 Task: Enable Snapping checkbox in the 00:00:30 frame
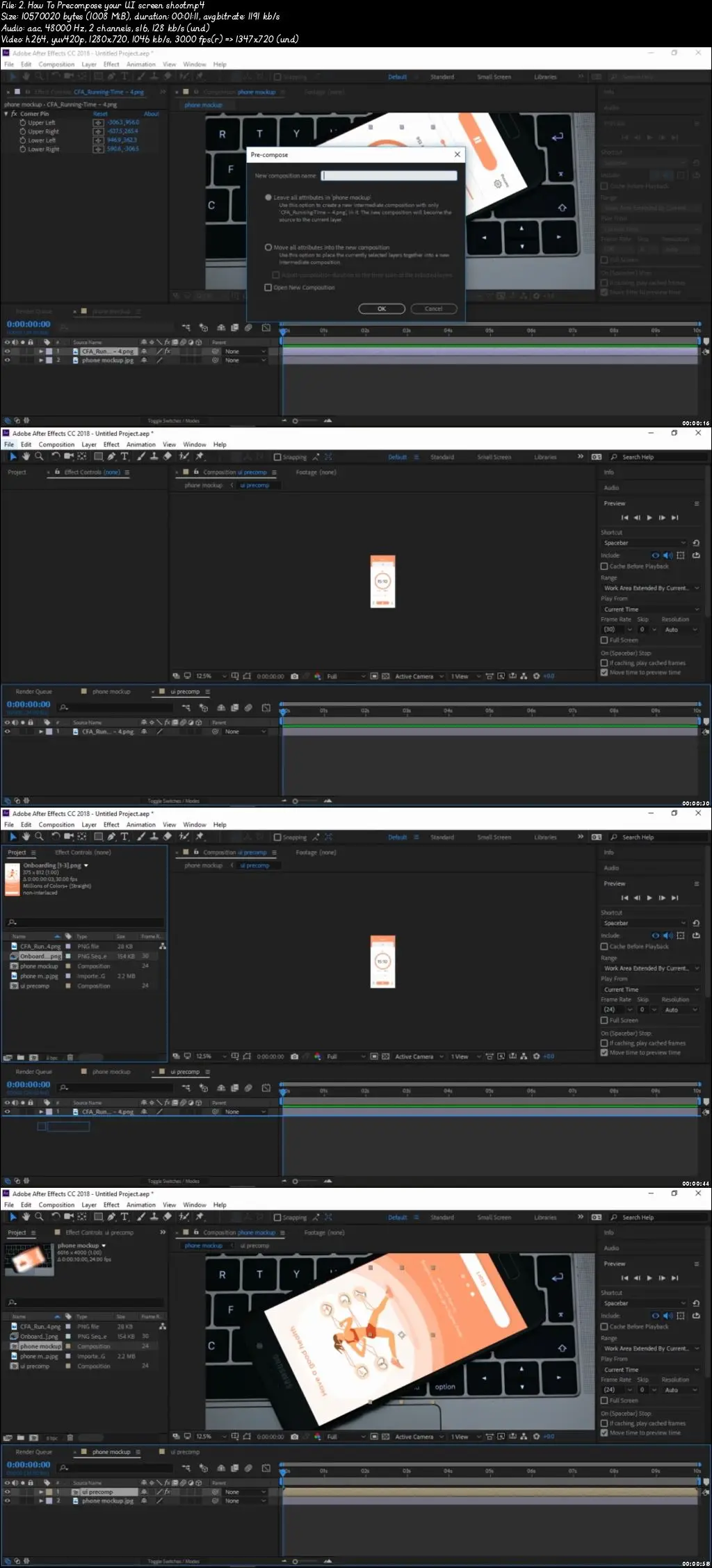coord(277,457)
